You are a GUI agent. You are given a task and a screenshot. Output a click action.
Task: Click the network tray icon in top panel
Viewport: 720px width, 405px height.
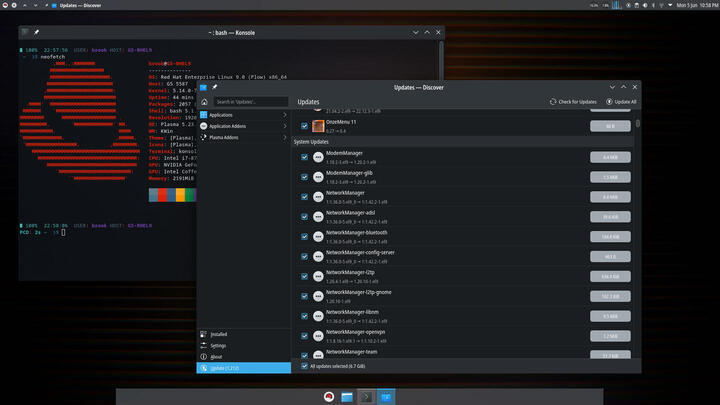click(x=661, y=6)
